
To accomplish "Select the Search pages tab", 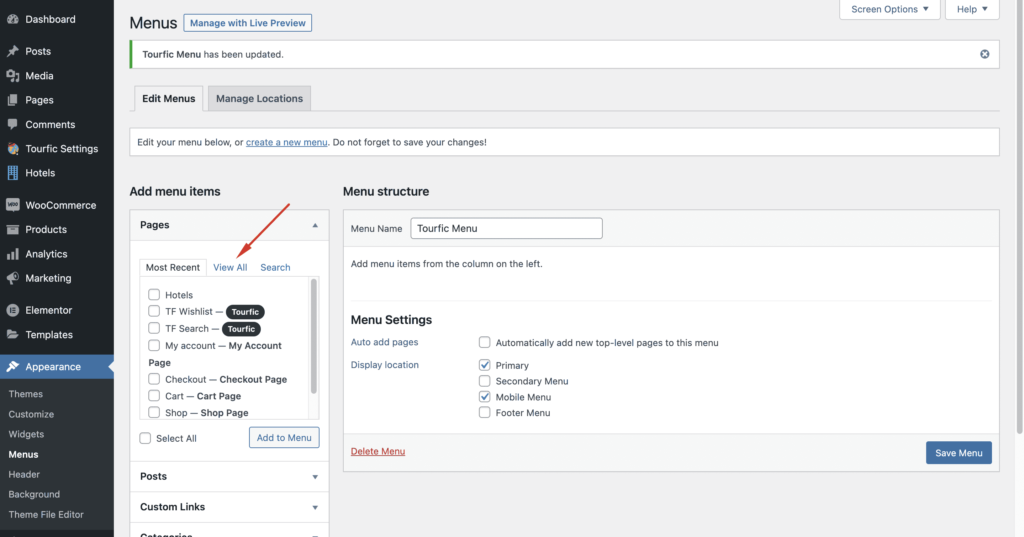I will (x=275, y=267).
